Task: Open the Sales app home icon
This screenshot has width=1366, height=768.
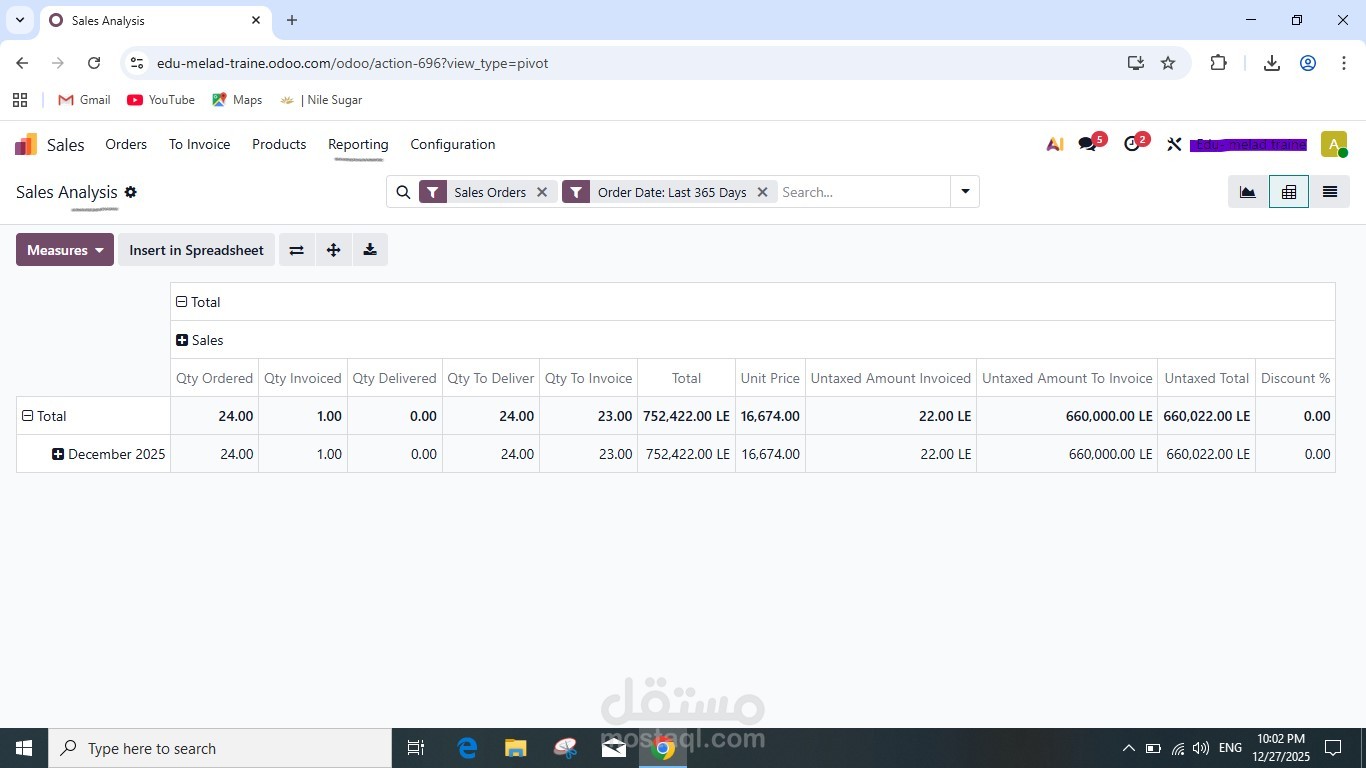Action: (26, 145)
